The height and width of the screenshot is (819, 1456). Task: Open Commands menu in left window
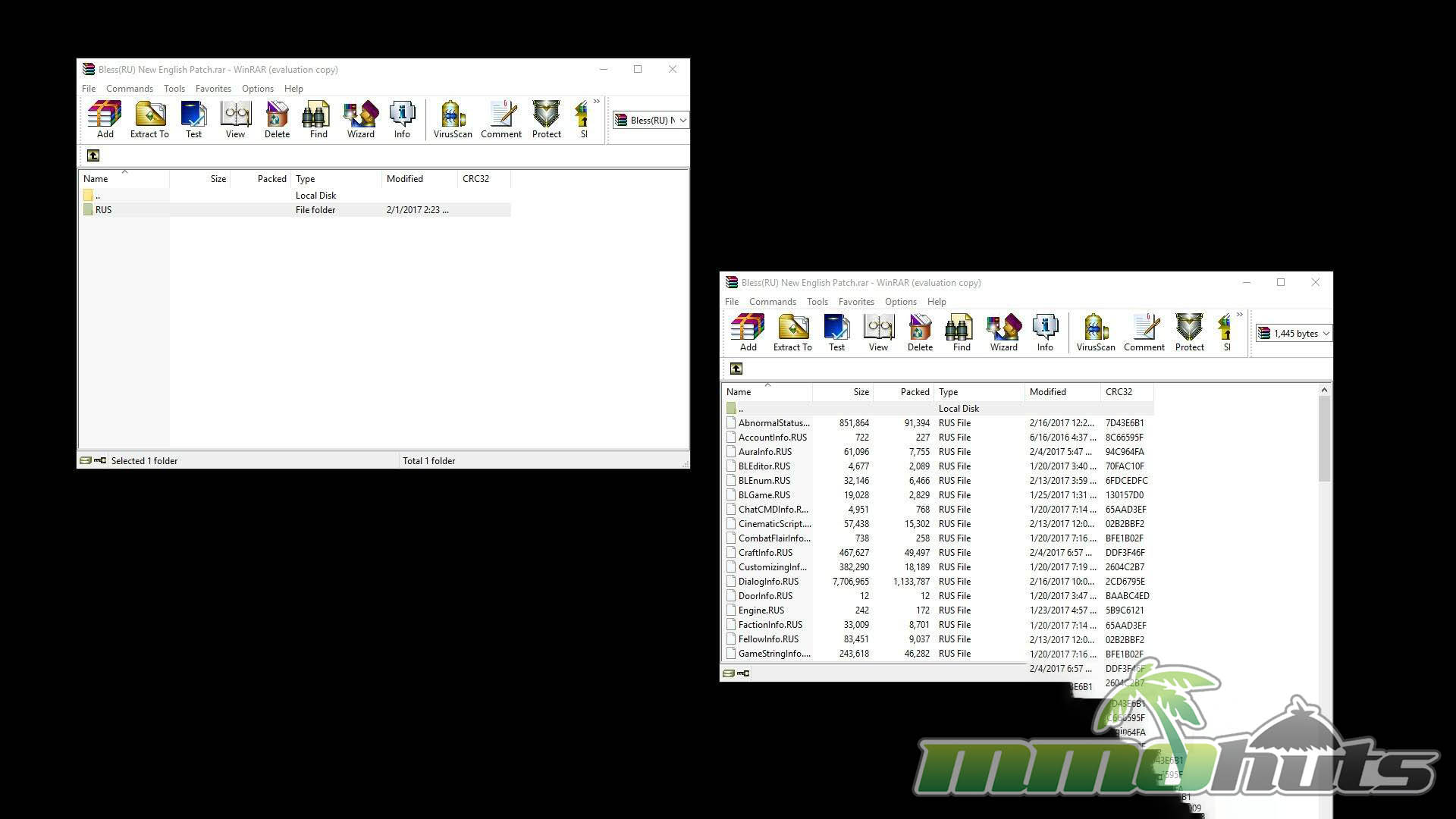click(x=129, y=89)
